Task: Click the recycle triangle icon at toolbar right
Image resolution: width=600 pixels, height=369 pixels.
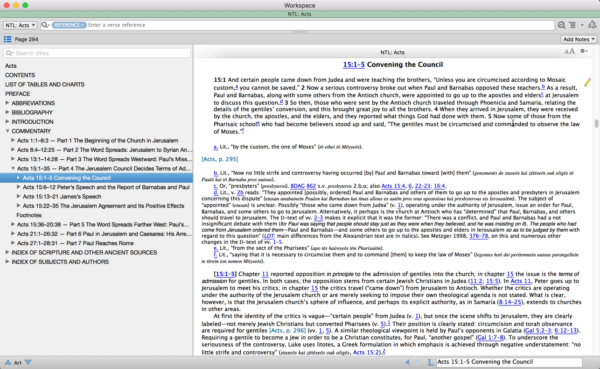Action: coord(592,24)
